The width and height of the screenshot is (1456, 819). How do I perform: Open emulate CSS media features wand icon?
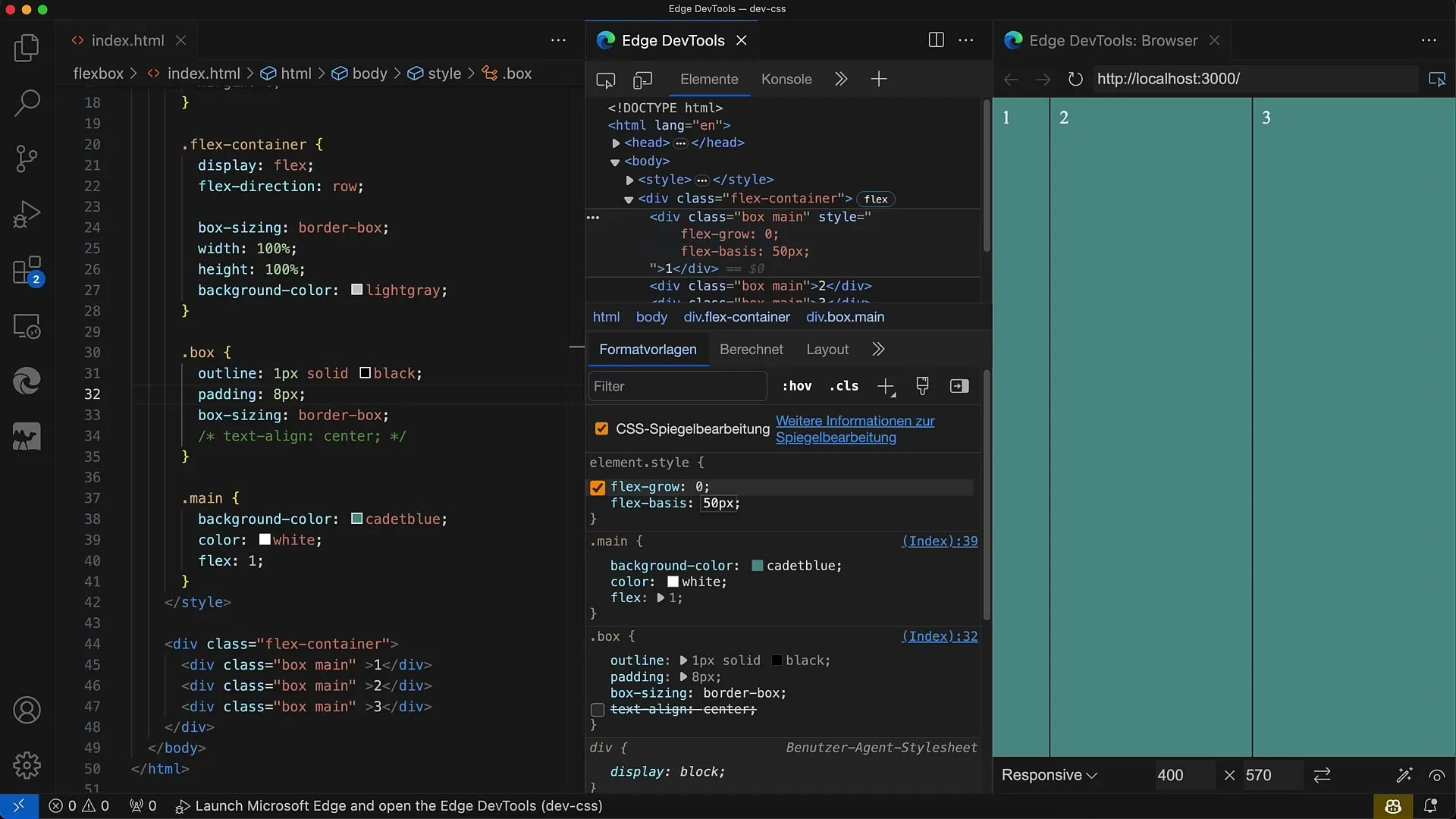pyautogui.click(x=1404, y=775)
